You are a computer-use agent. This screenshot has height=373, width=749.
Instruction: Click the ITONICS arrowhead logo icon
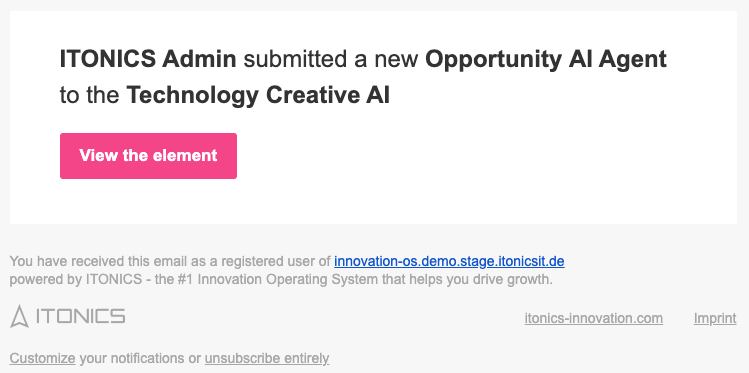click(x=19, y=316)
